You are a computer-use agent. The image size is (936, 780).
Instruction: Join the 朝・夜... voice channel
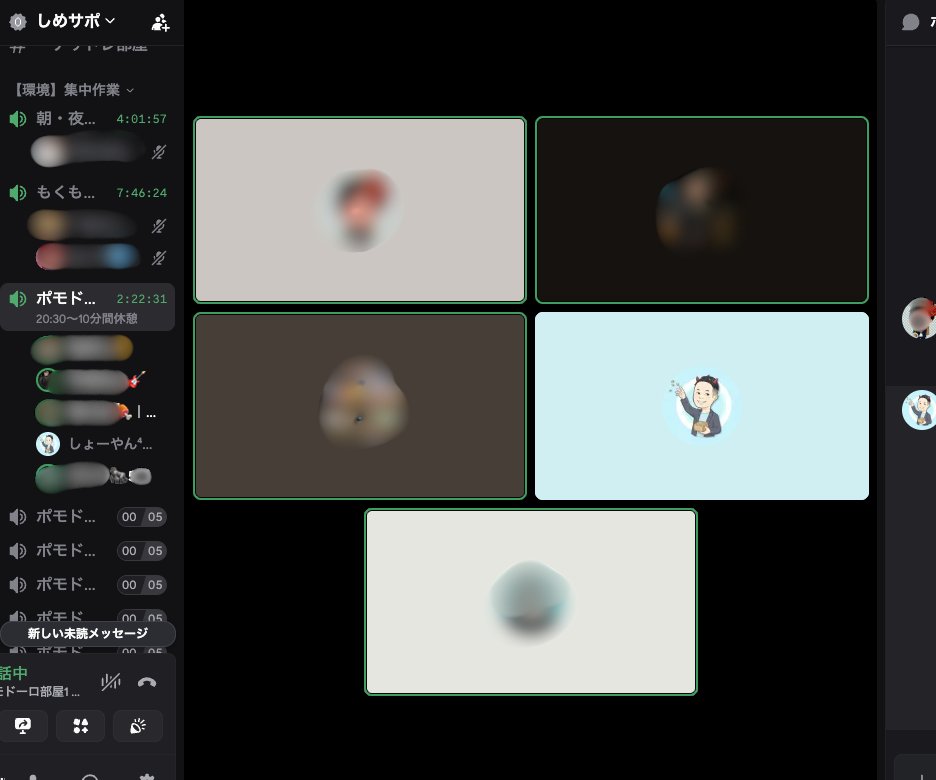[88, 119]
